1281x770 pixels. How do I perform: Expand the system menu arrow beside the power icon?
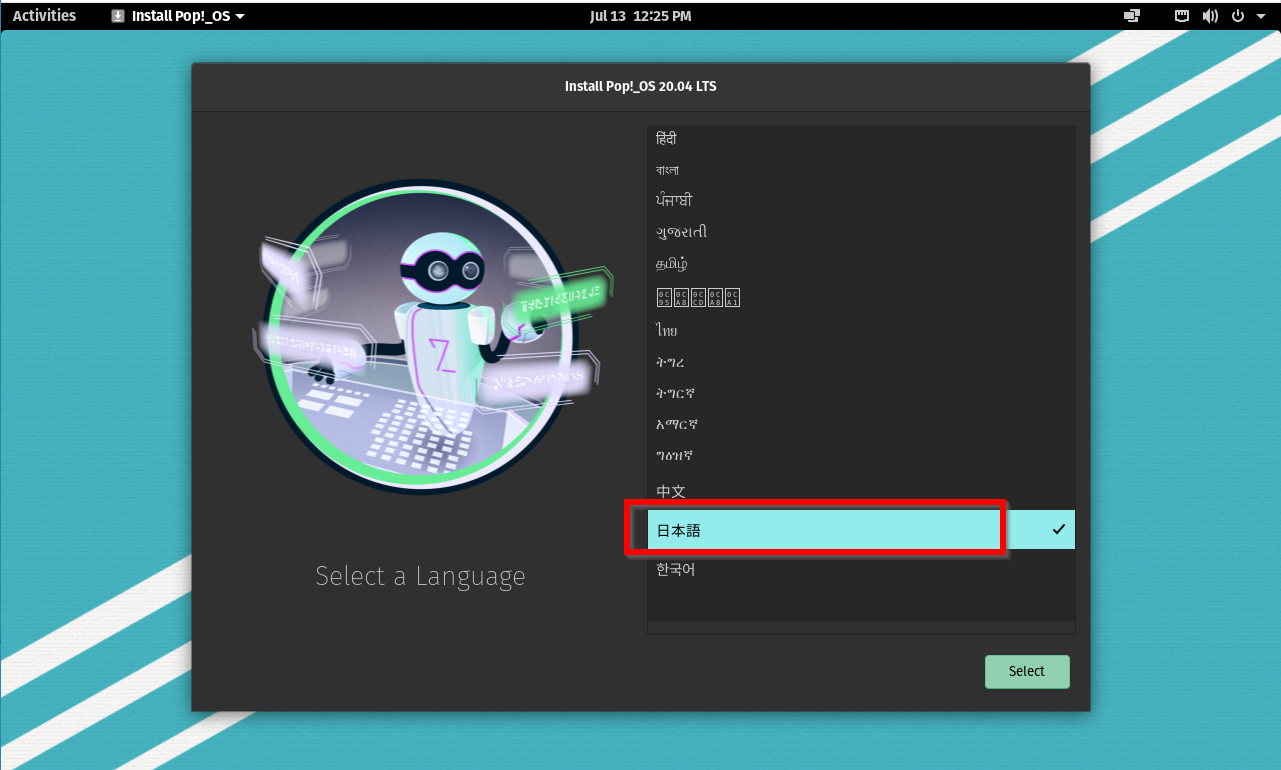click(x=1261, y=17)
